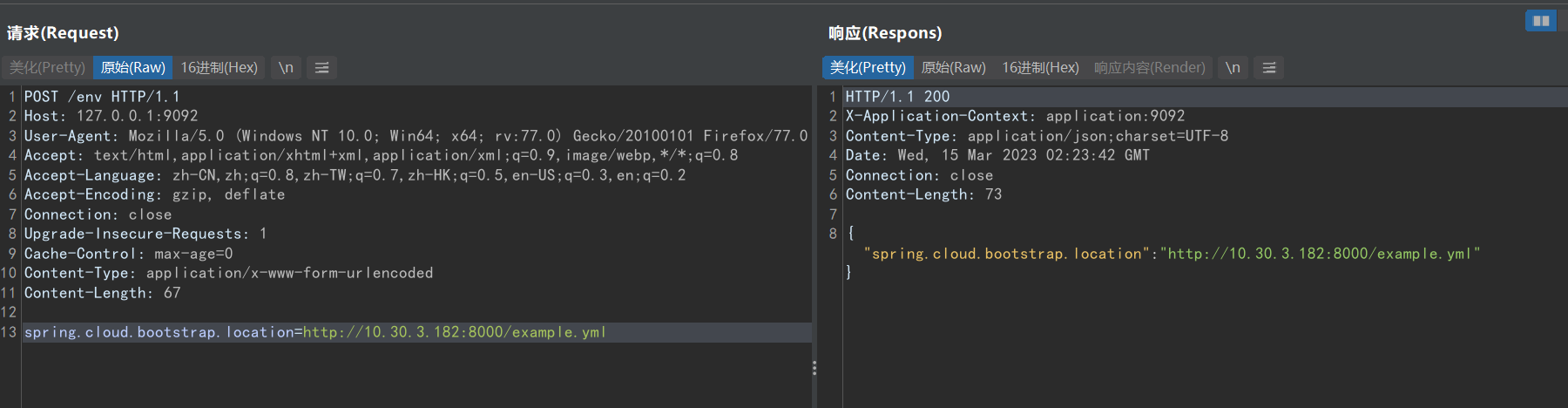Open the response panel options menu icon

pos(1269,68)
